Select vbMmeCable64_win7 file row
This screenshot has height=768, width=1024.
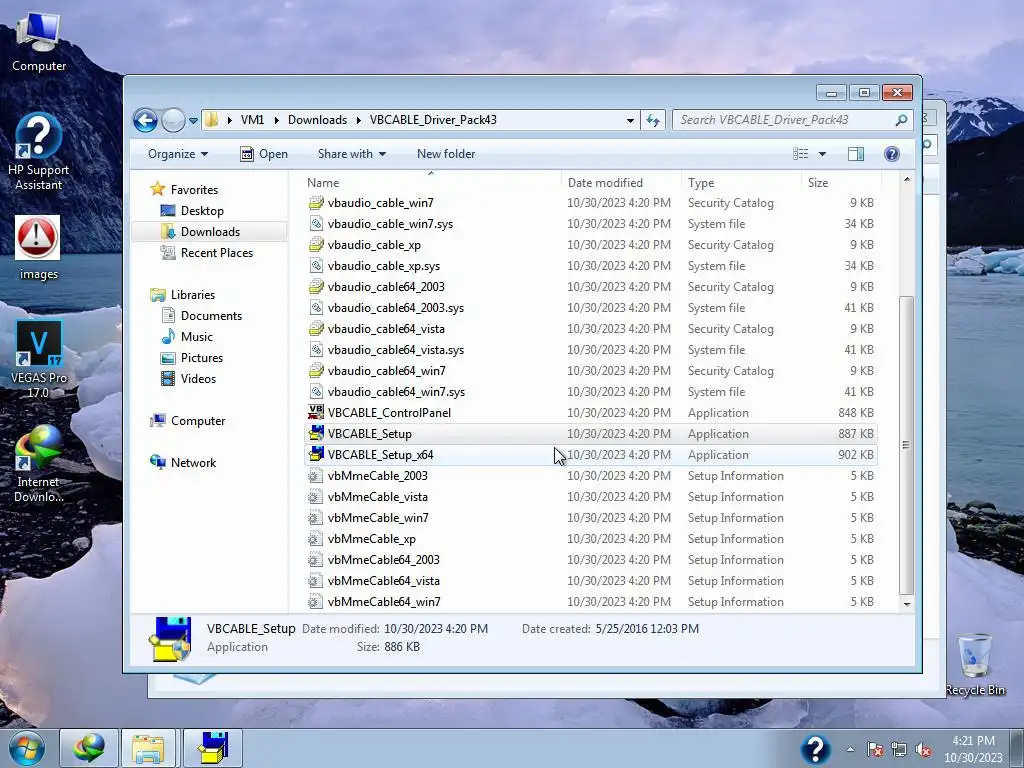591,602
